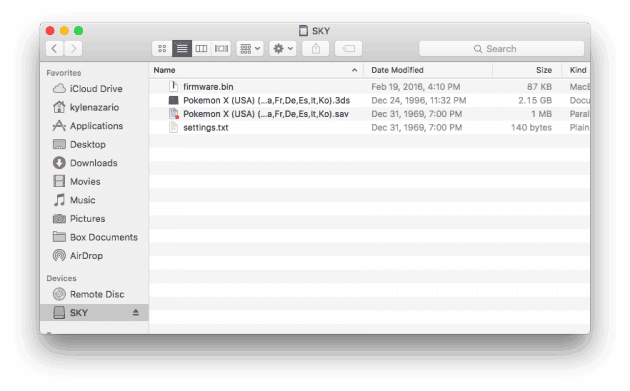This screenshot has width=630, height=391.
Task: Sort by the Kind column header
Action: (x=578, y=70)
